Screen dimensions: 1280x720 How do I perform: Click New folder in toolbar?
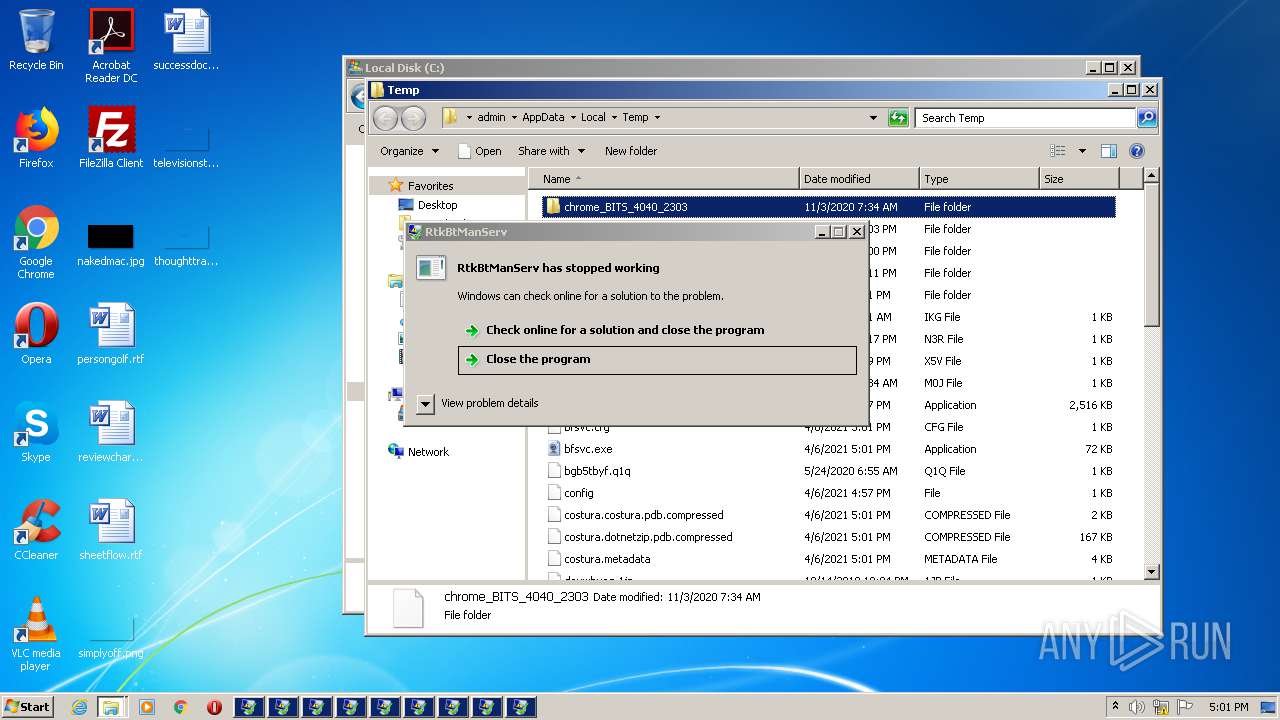point(631,151)
